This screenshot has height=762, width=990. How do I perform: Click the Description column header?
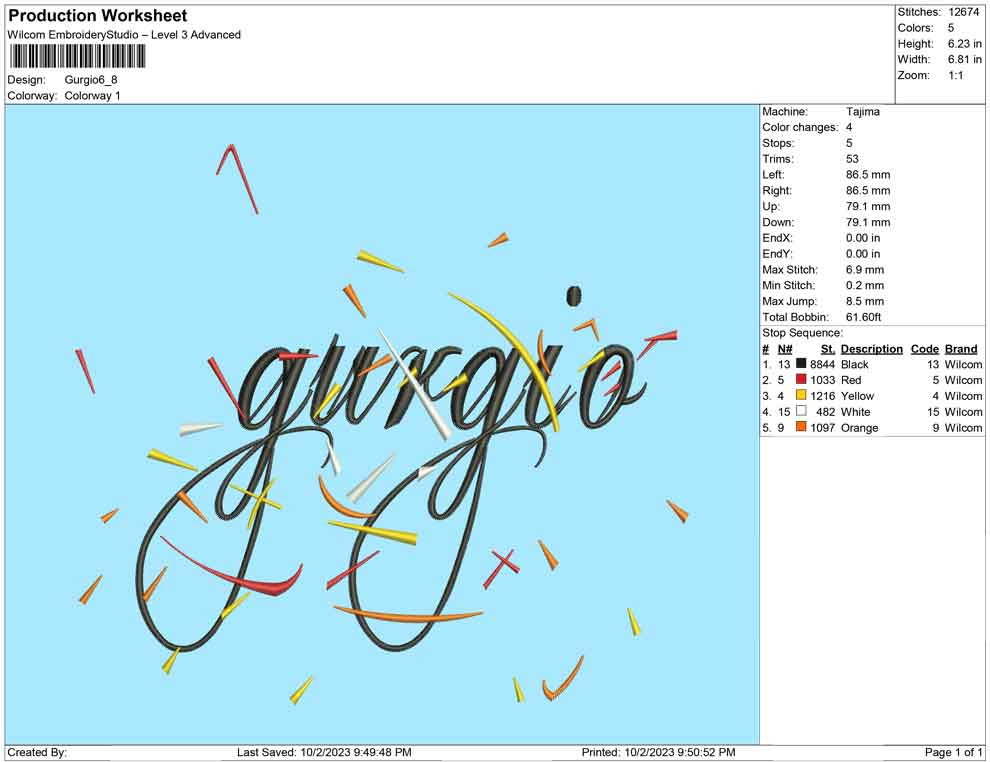[871, 348]
